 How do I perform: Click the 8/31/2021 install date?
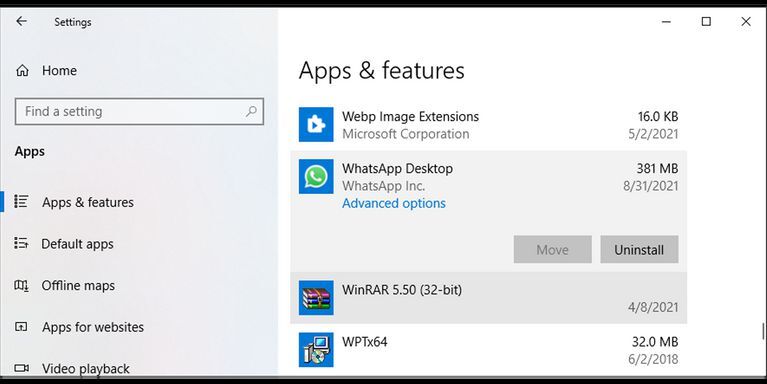tap(651, 186)
